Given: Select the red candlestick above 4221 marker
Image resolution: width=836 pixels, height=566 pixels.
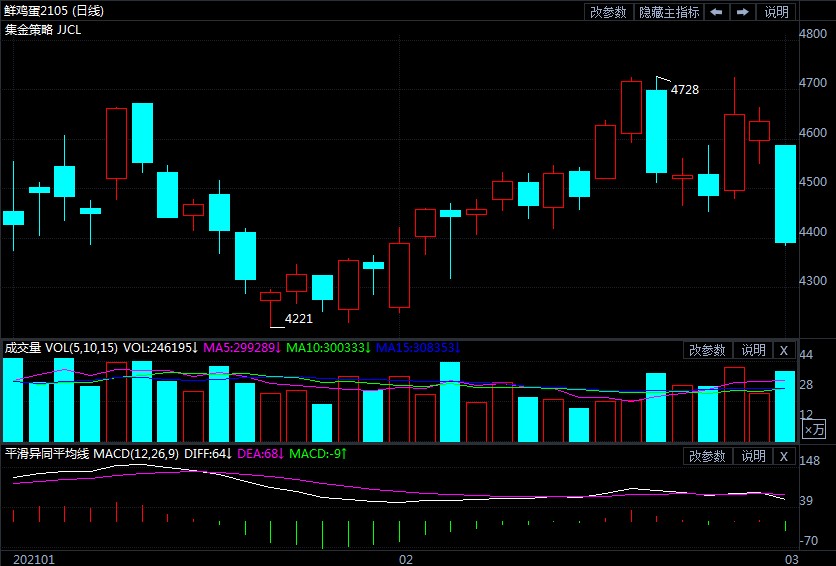Looking at the screenshot, I should point(270,296).
